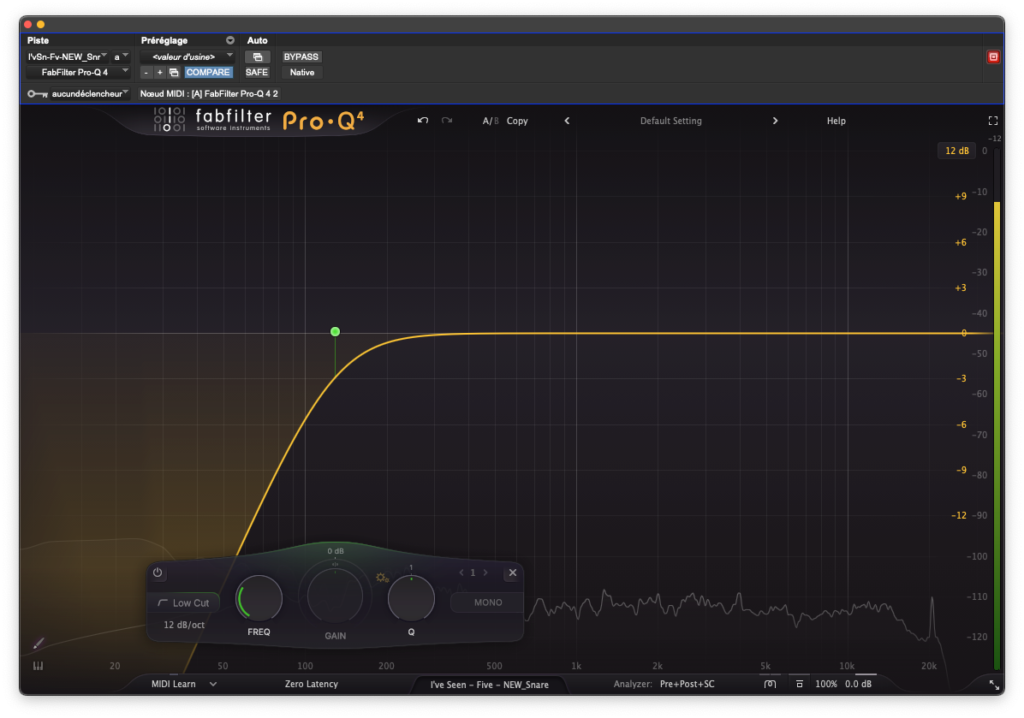
Task: Click the 0.0 dB output gain value
Action: point(858,684)
